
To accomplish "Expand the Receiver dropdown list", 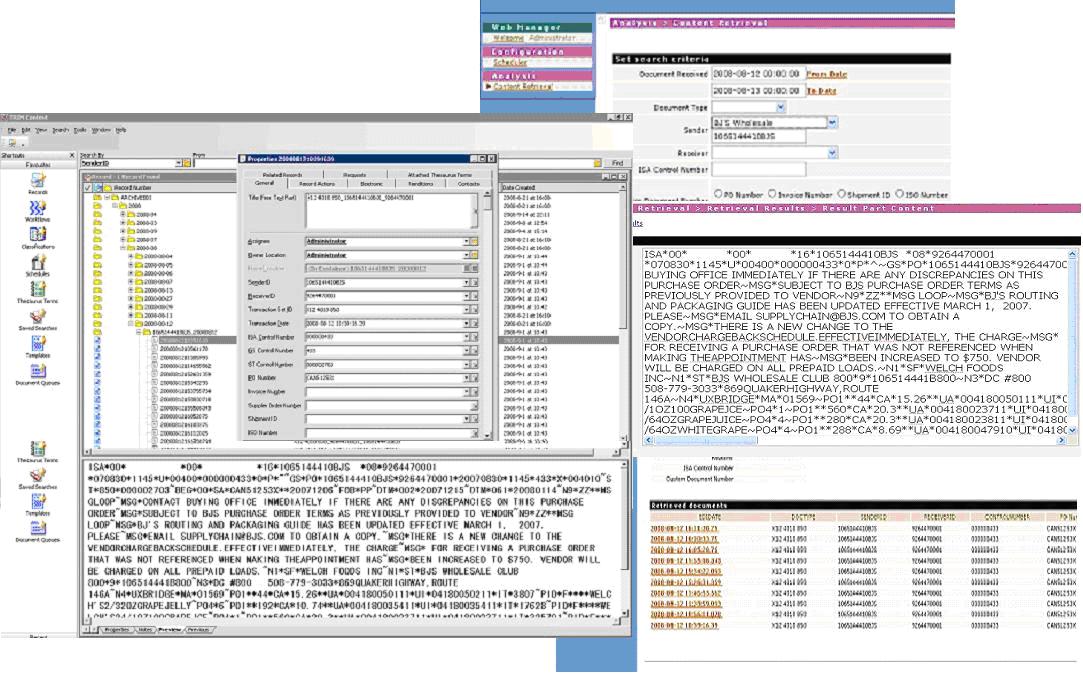I will click(x=833, y=153).
